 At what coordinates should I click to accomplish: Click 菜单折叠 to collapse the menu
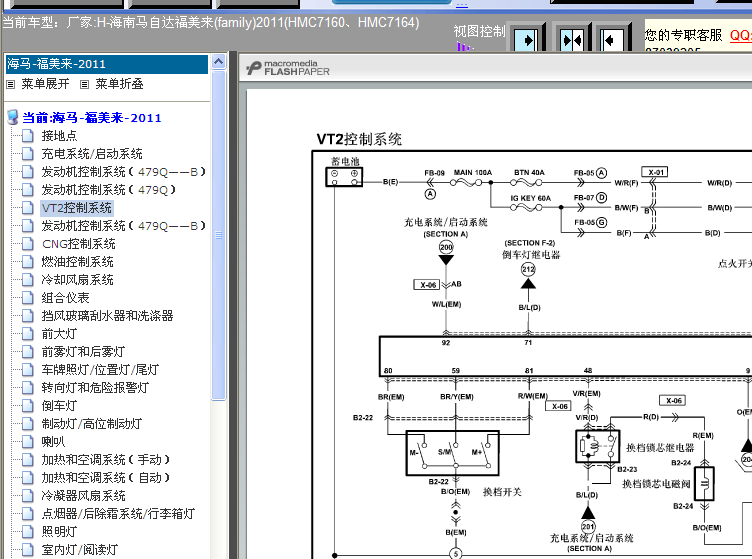click(119, 84)
